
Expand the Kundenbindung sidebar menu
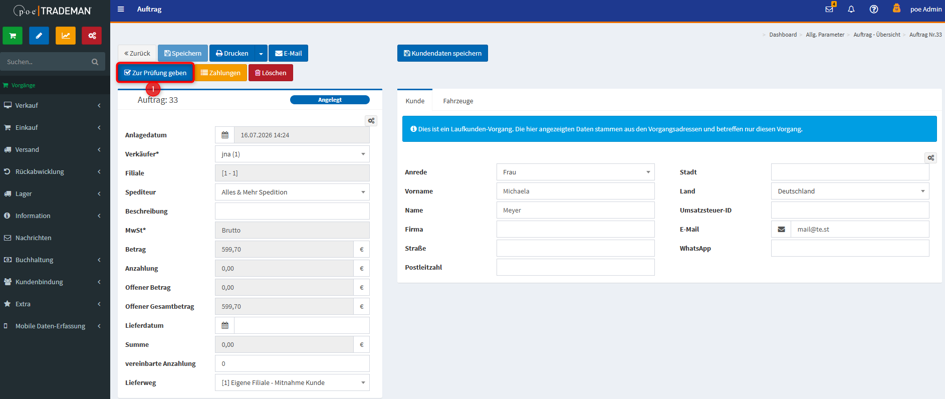click(55, 282)
